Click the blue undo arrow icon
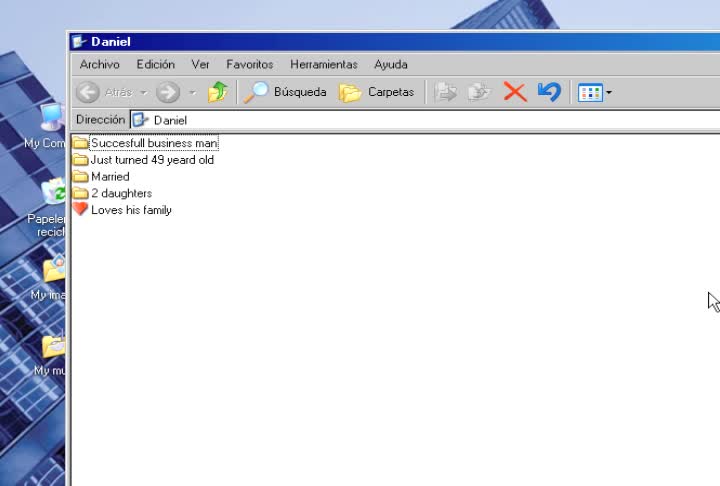This screenshot has height=486, width=720. (549, 92)
